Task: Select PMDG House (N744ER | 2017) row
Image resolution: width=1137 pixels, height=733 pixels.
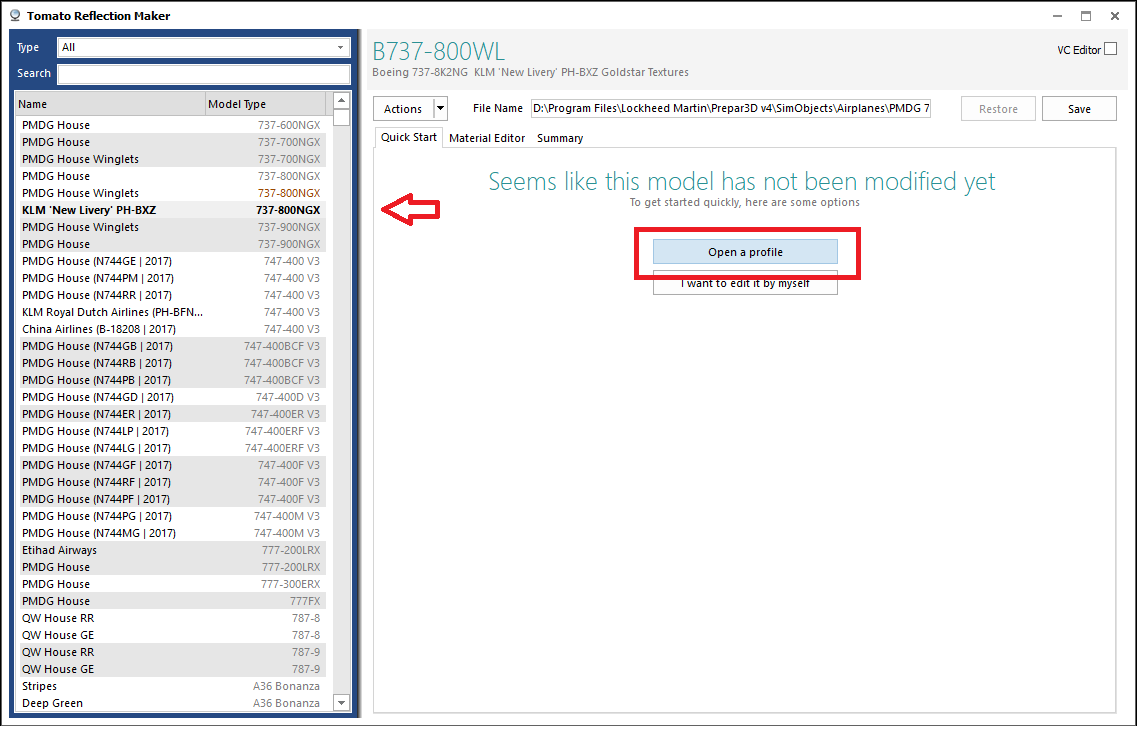Action: tap(171, 415)
